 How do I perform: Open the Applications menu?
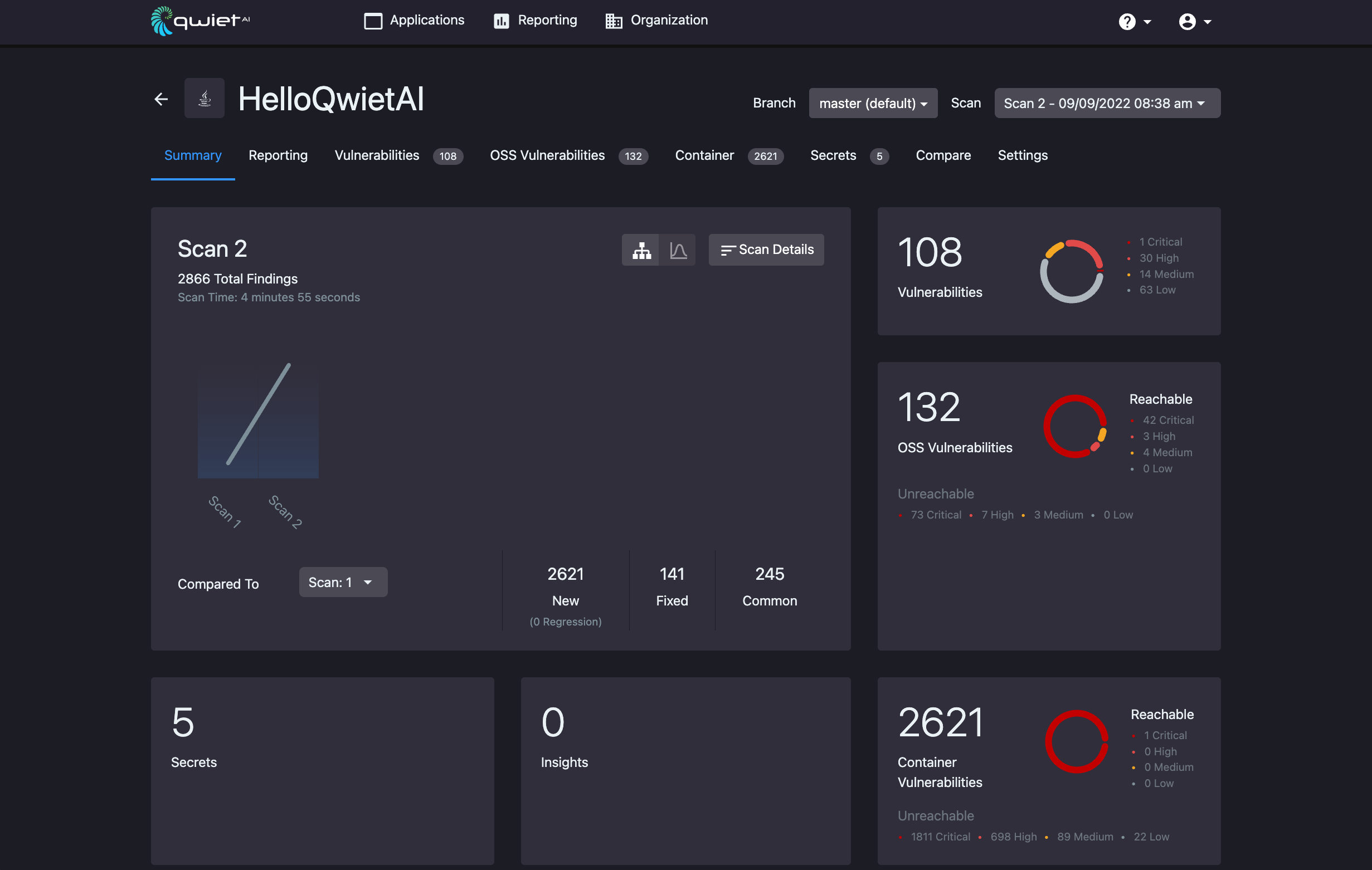(x=414, y=21)
